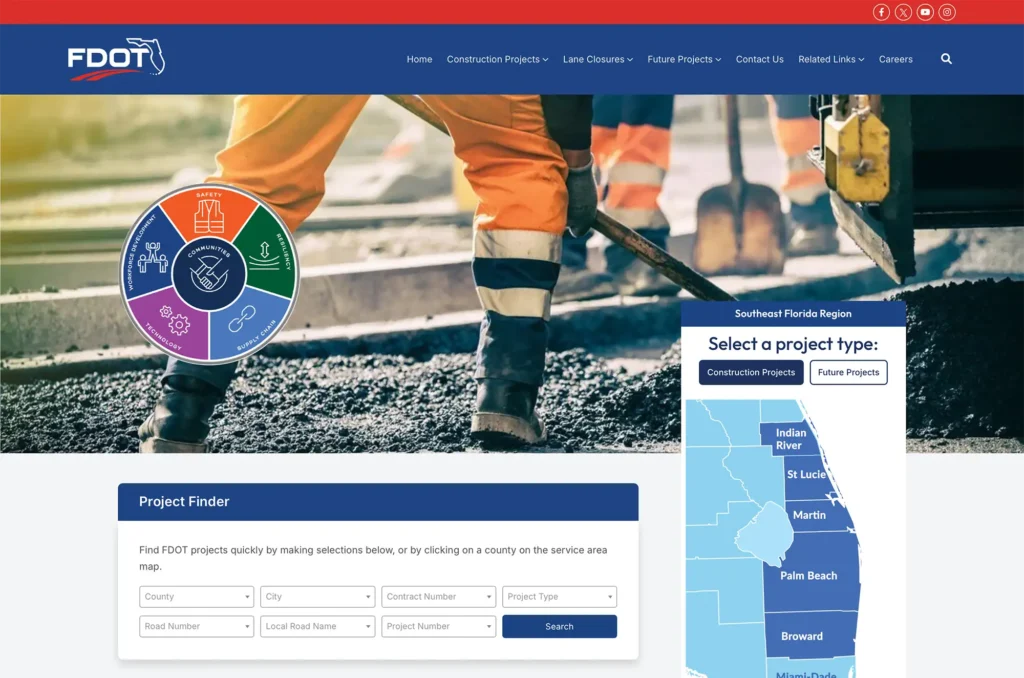The height and width of the screenshot is (678, 1024).
Task: Select the Construction Projects project type
Action: [751, 372]
